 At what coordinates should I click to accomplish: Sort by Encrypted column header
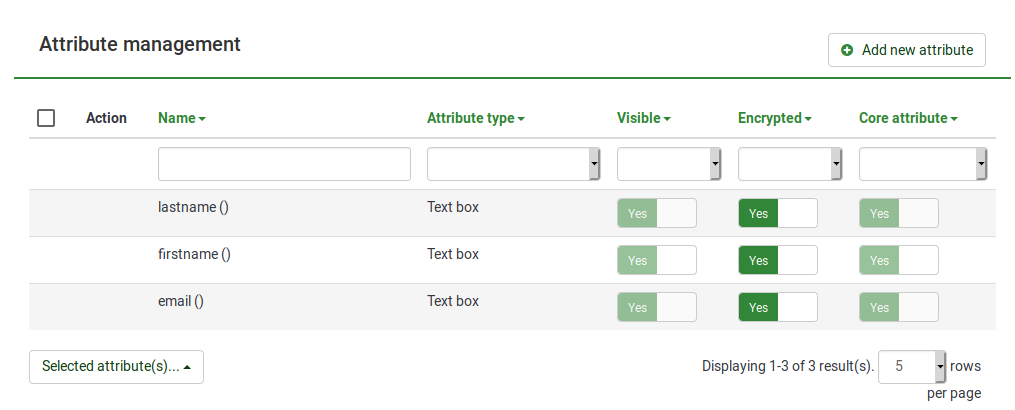click(x=774, y=118)
